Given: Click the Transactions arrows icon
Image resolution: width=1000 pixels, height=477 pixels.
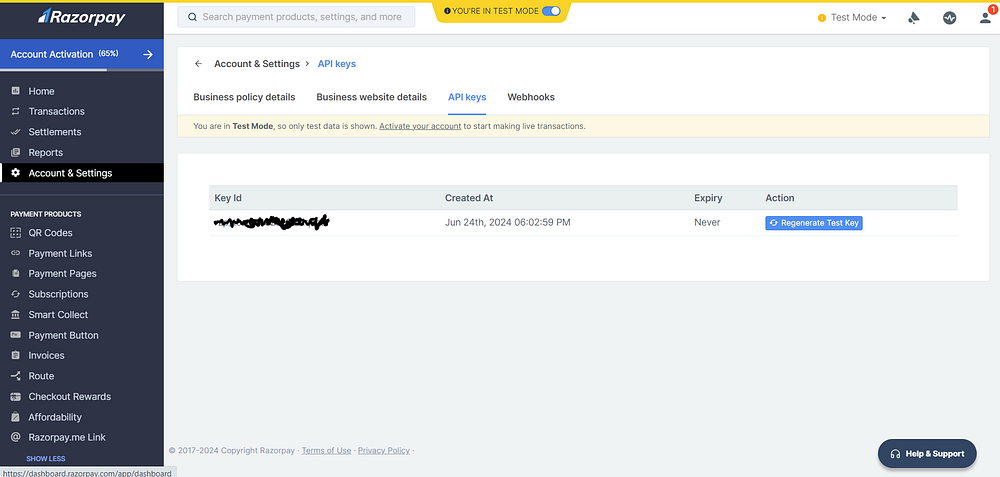Looking at the screenshot, I should (16, 112).
